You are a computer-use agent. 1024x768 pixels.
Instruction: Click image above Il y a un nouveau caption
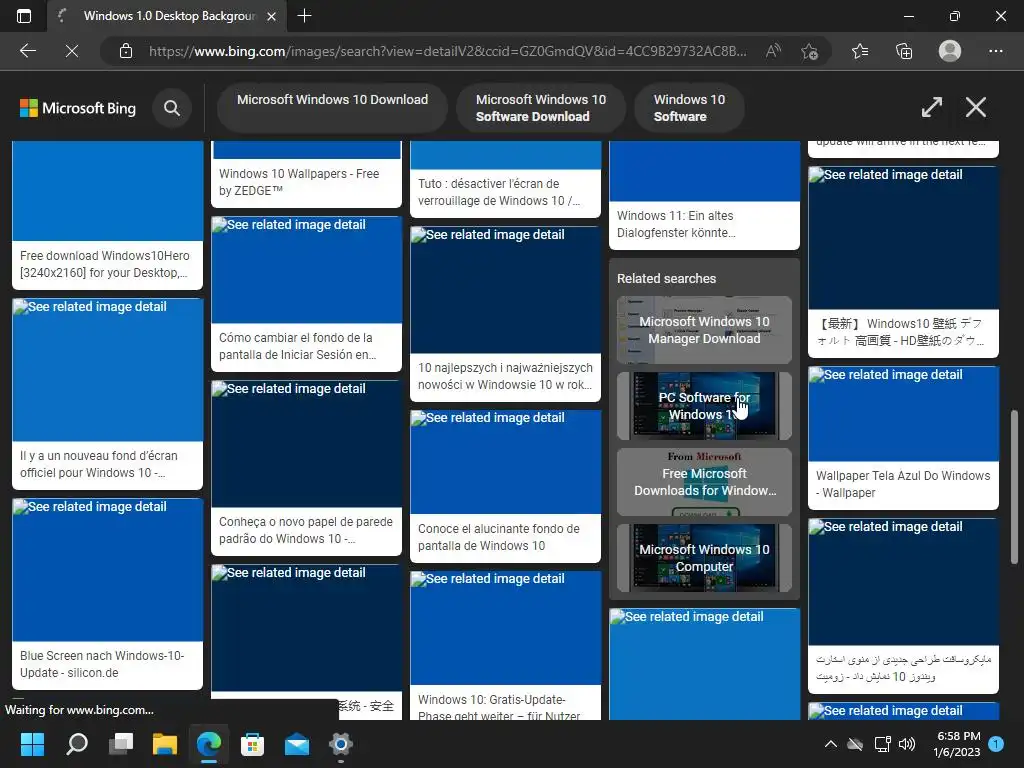(x=107, y=370)
